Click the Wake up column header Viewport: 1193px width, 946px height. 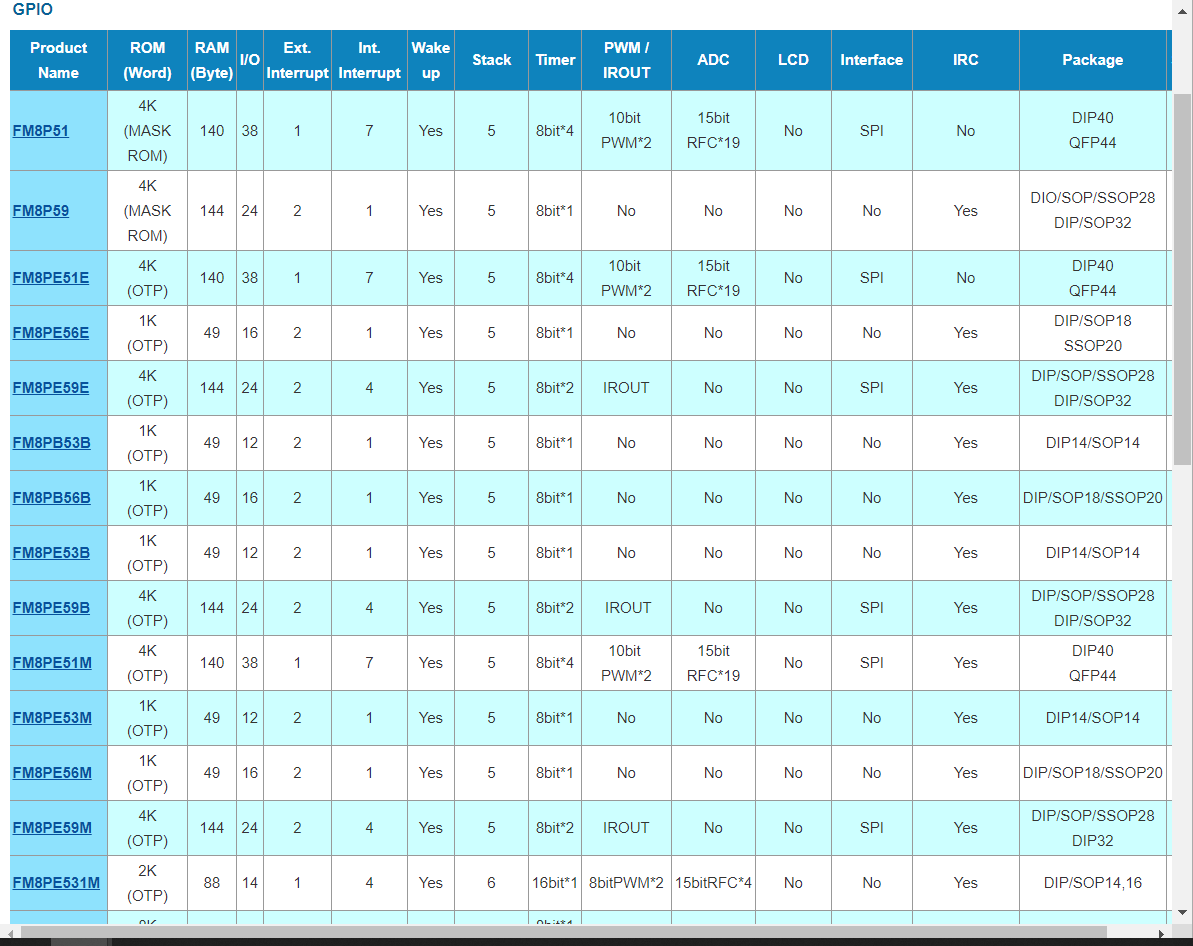431,60
